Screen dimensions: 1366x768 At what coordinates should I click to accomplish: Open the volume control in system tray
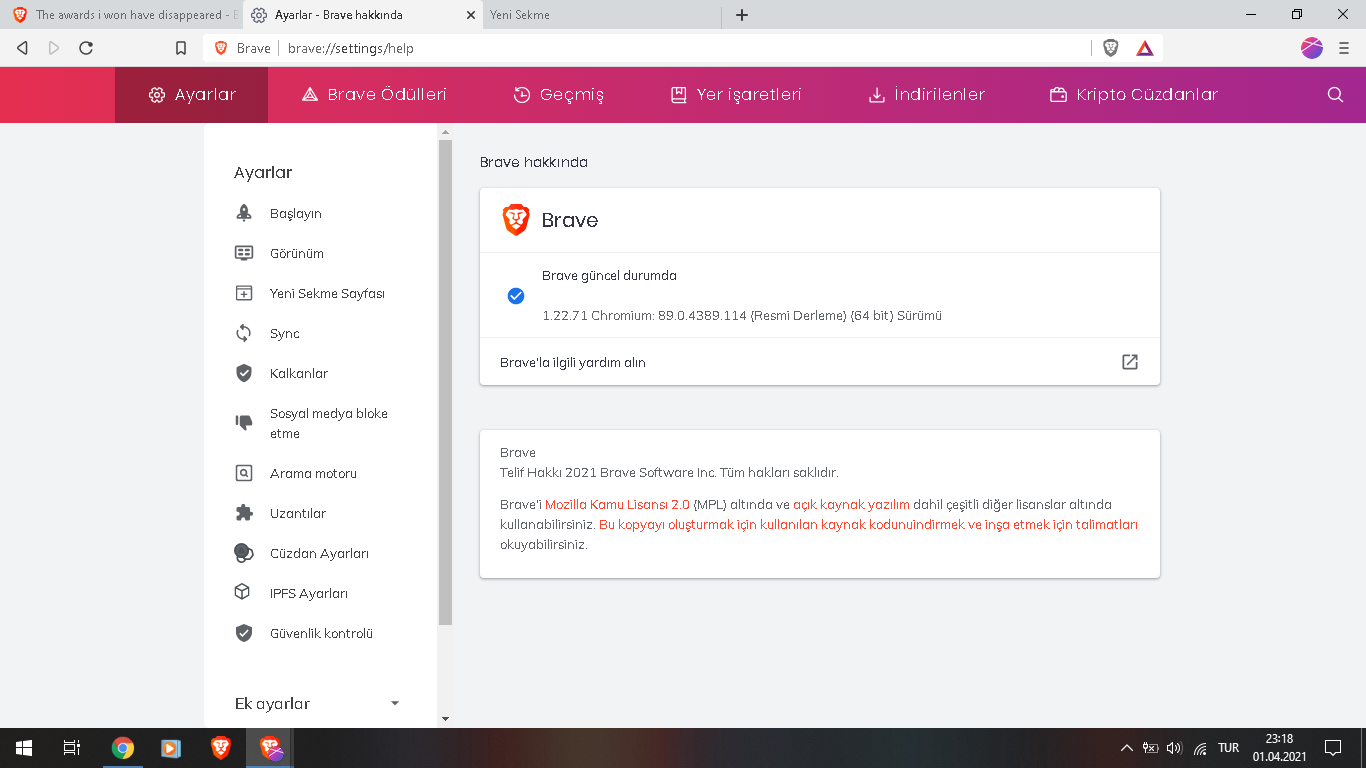[1175, 748]
